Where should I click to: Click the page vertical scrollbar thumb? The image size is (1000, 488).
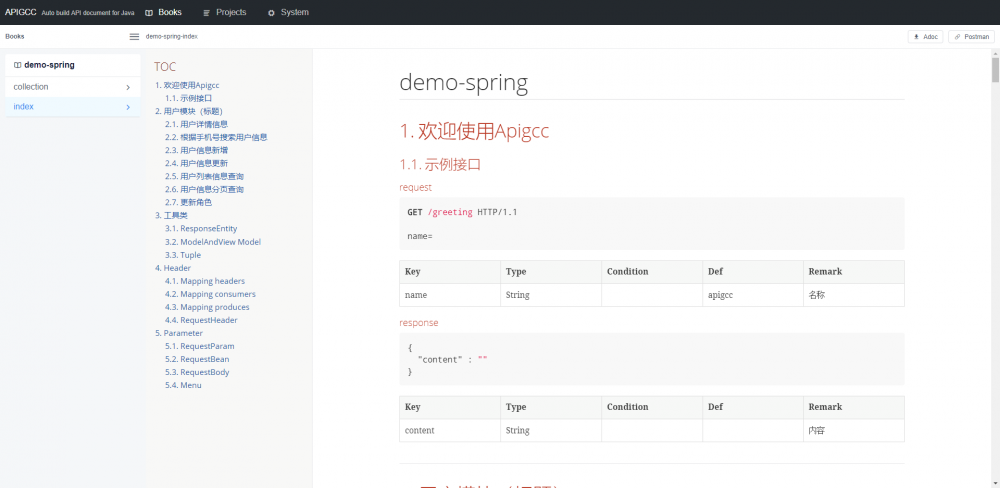coord(995,70)
